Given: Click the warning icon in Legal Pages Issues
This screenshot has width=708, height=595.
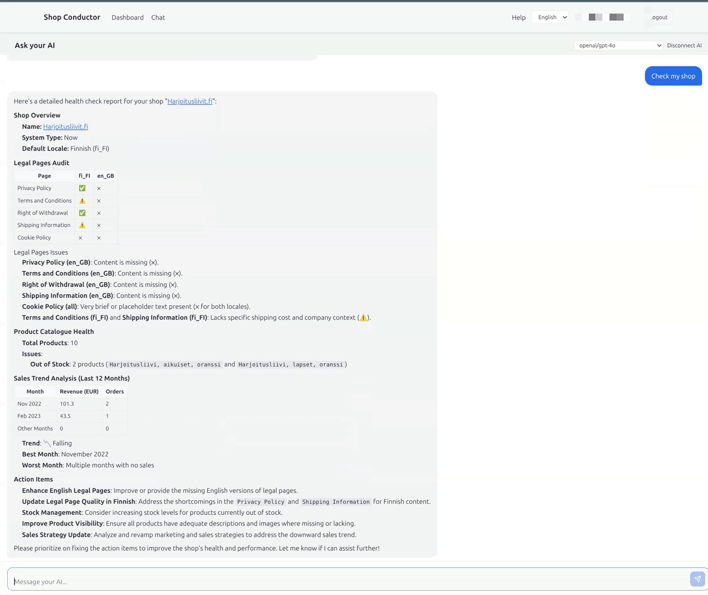Looking at the screenshot, I should 363,317.
